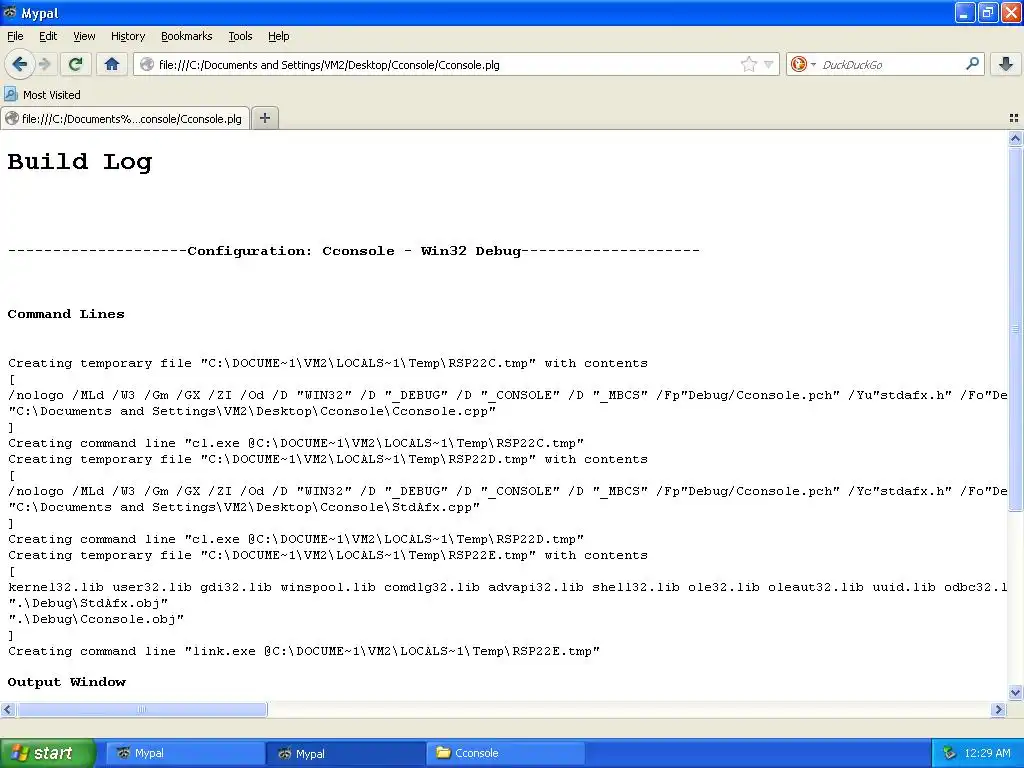Open the Downloads arrow button
This screenshot has height=768, width=1024.
[x=1006, y=64]
